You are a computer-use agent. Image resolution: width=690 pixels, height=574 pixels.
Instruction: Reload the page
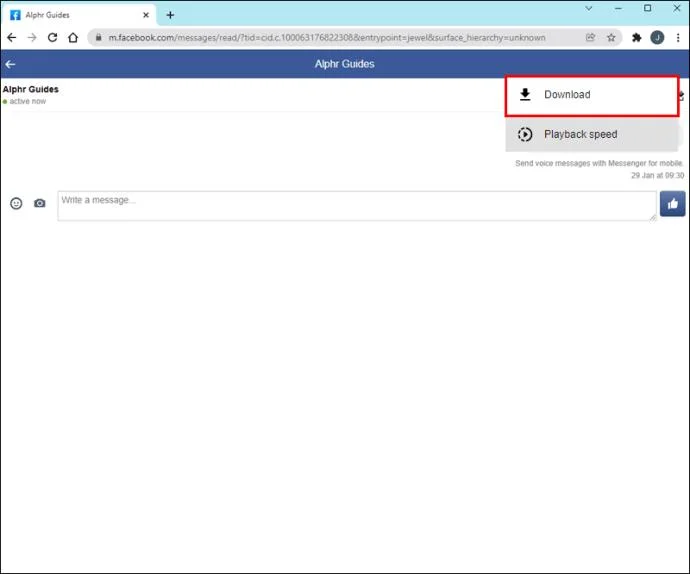[x=52, y=37]
